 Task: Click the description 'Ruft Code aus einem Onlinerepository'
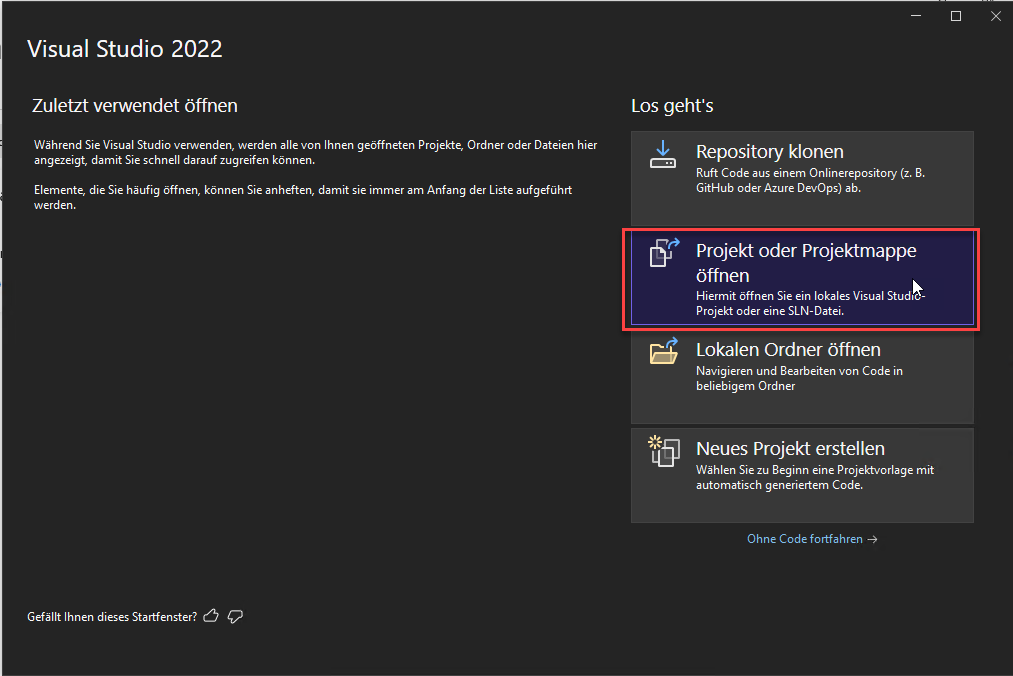point(810,180)
